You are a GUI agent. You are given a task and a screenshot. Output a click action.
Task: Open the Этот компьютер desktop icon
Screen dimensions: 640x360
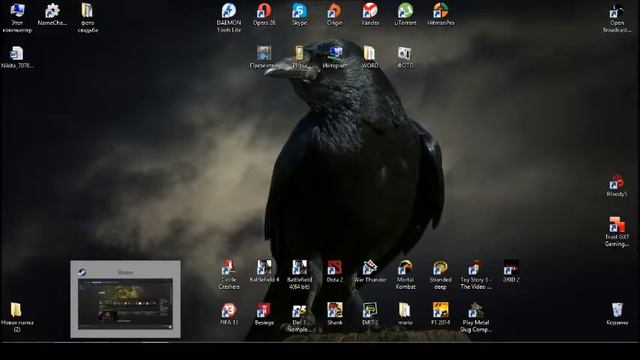(x=17, y=17)
